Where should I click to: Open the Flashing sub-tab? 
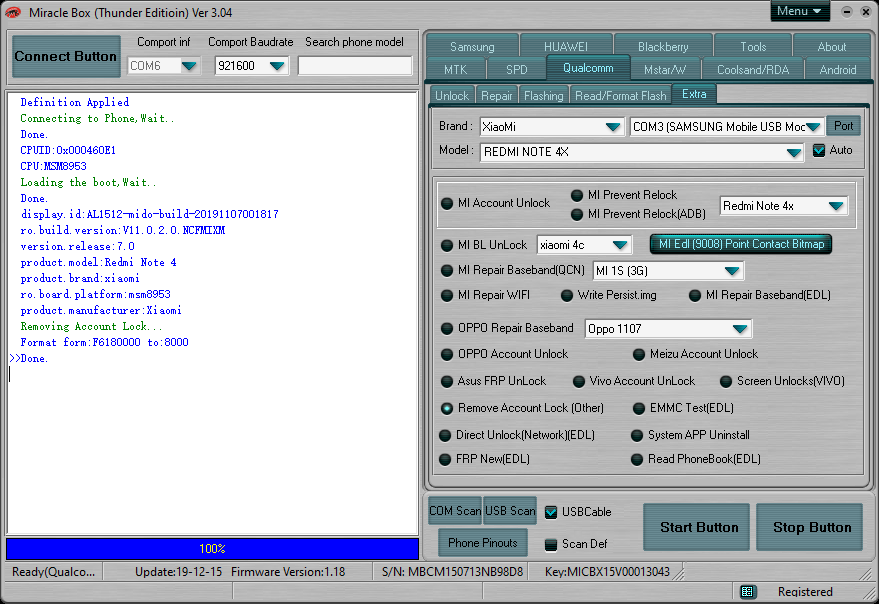[543, 95]
